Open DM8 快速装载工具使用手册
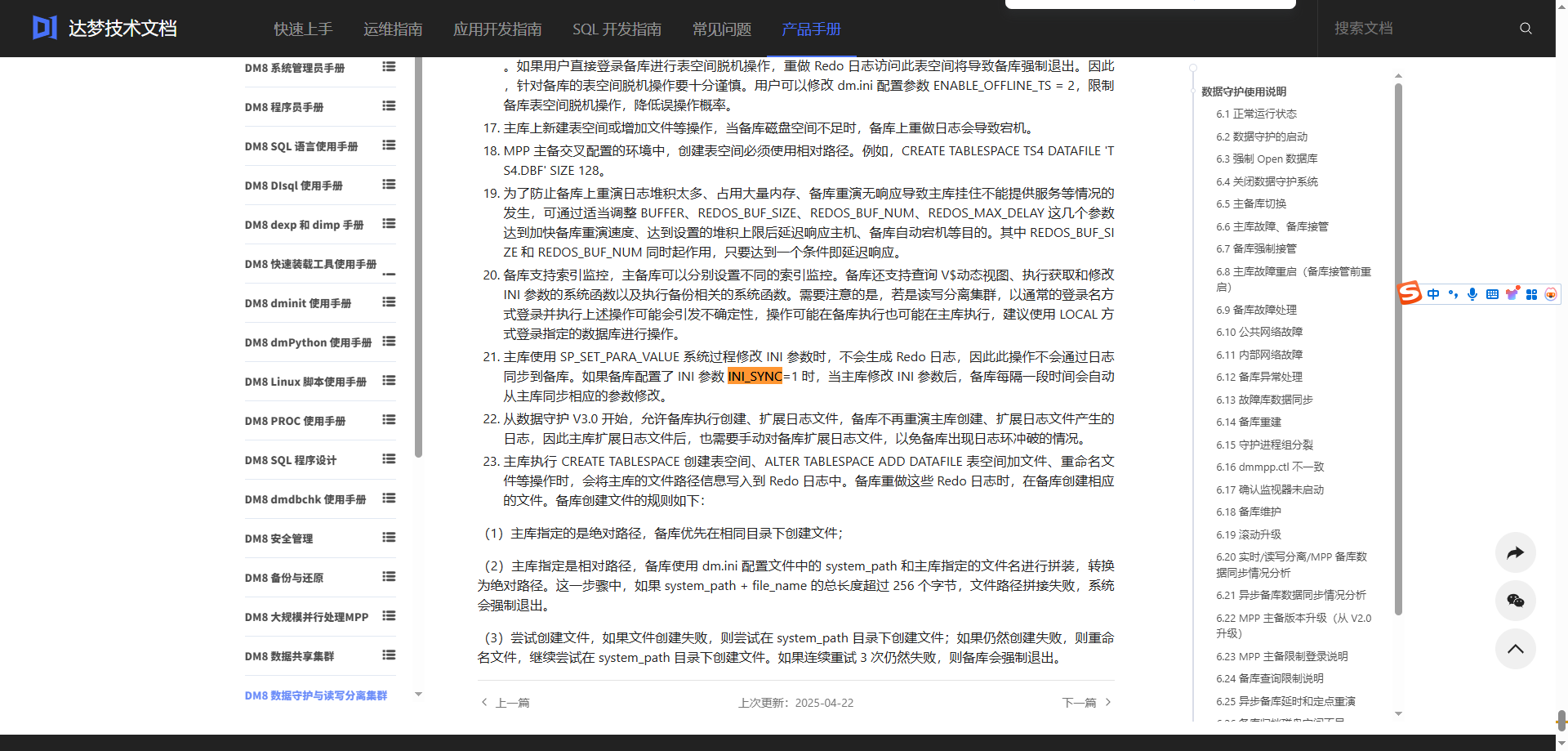This screenshot has height=751, width=1568. 310,264
